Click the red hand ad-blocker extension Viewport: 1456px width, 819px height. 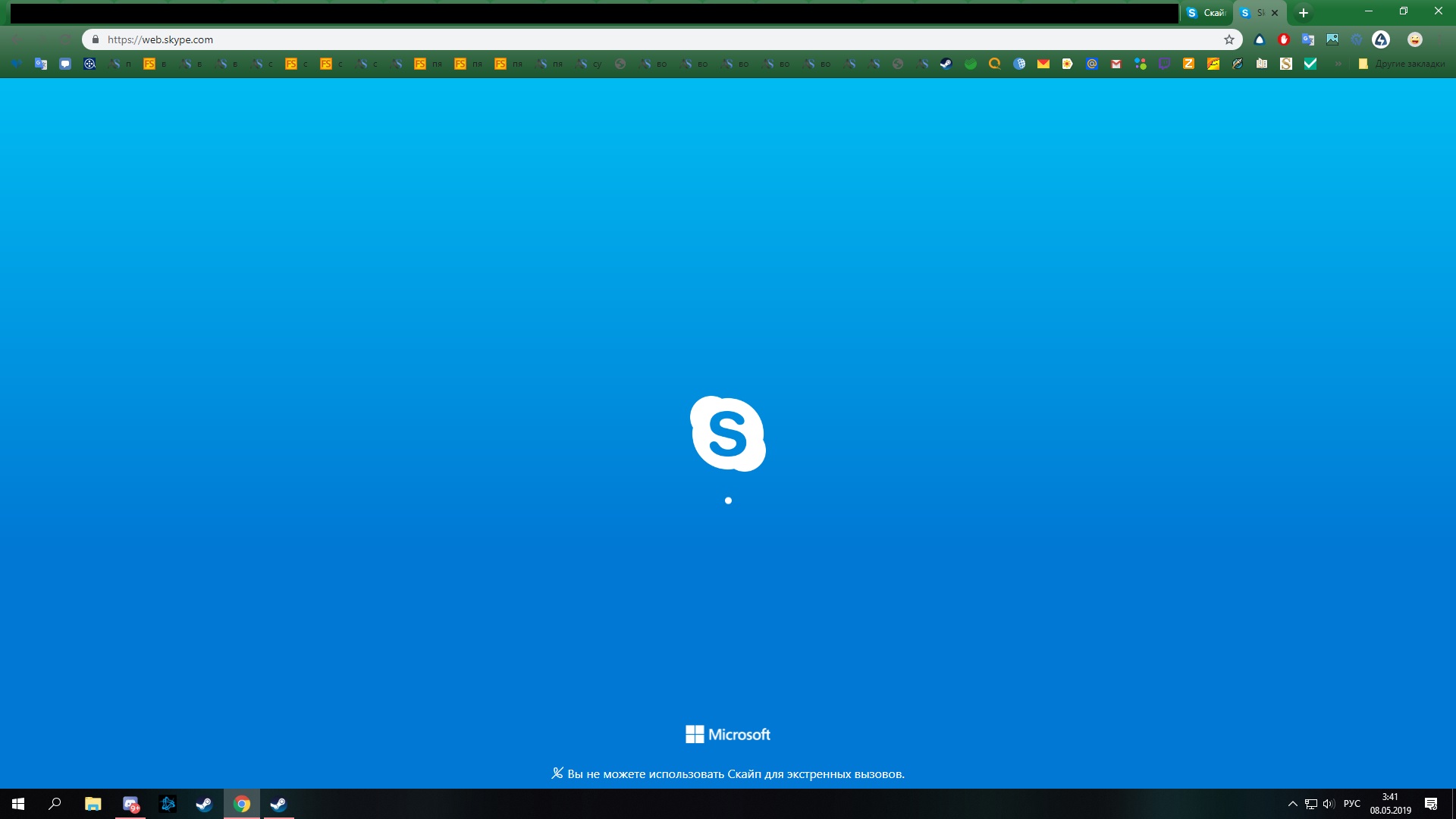[1284, 39]
